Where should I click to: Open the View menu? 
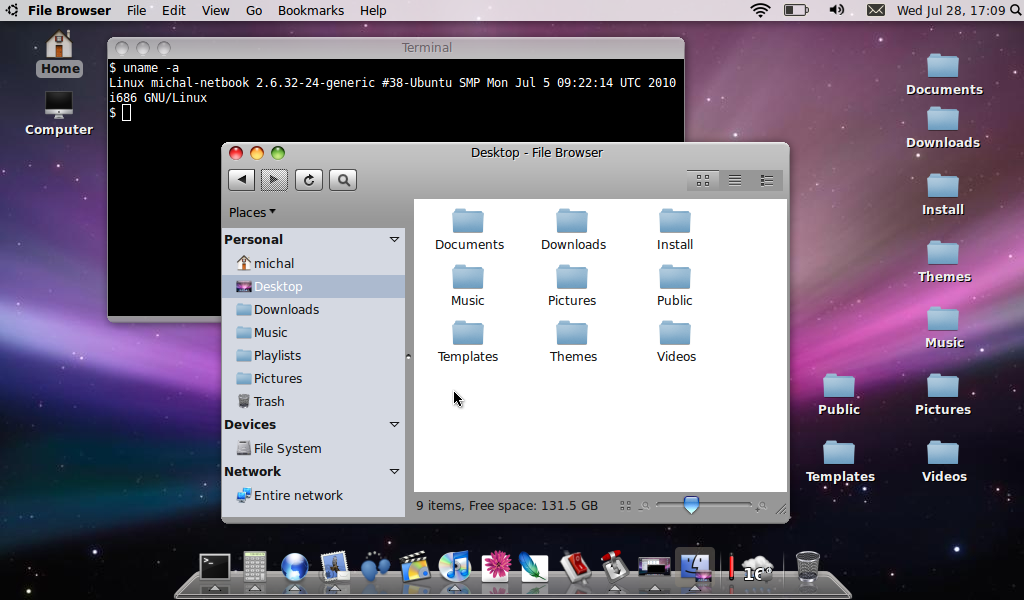click(216, 10)
